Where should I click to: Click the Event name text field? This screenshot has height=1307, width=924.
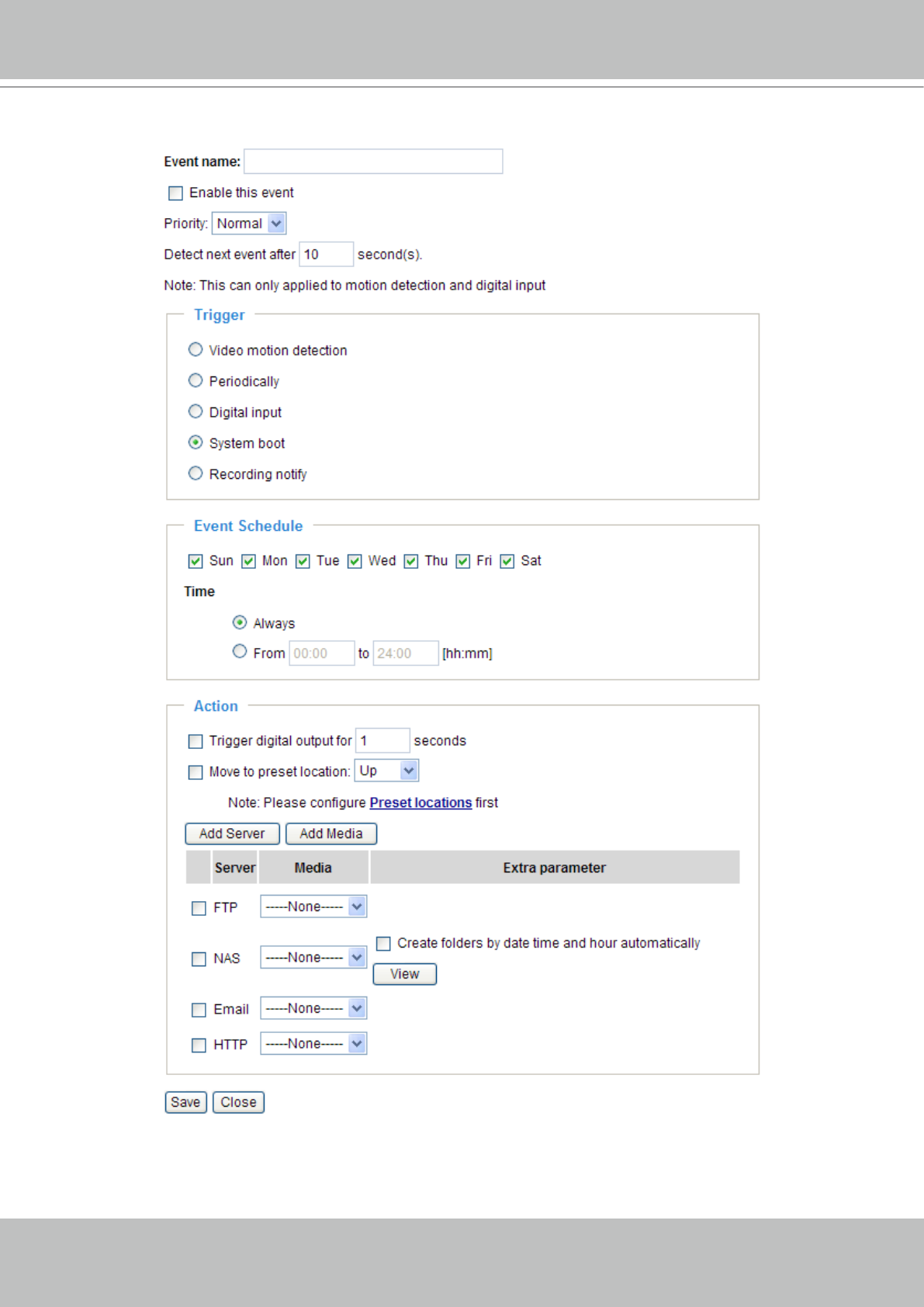point(373,161)
